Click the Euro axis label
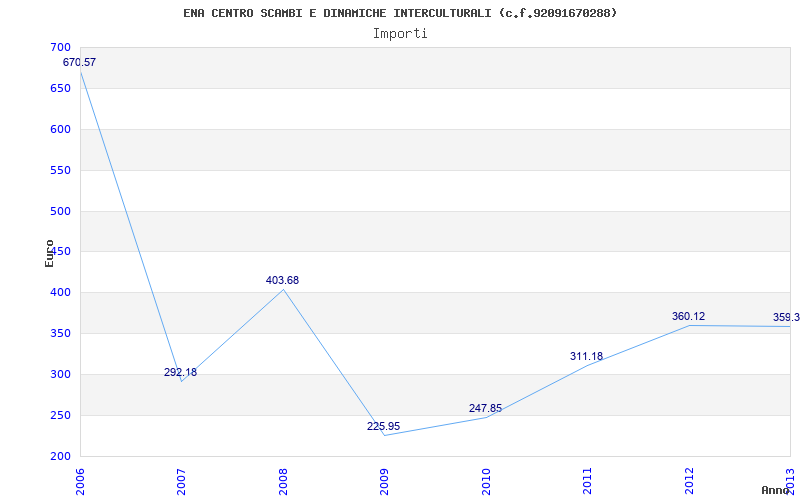Screen dimensions: 800x500 (x=49, y=253)
